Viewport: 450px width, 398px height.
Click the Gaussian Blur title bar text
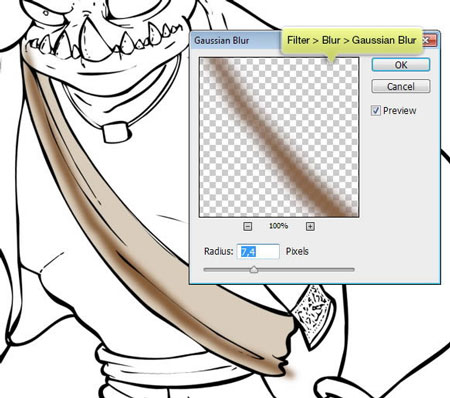(x=222, y=41)
